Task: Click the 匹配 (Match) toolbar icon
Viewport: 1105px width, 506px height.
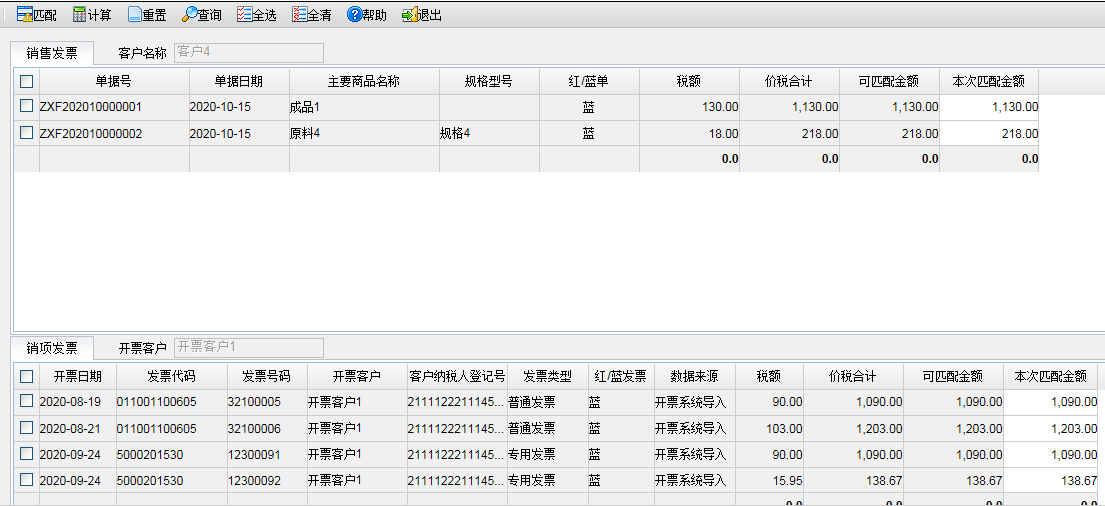Action: 36,15
